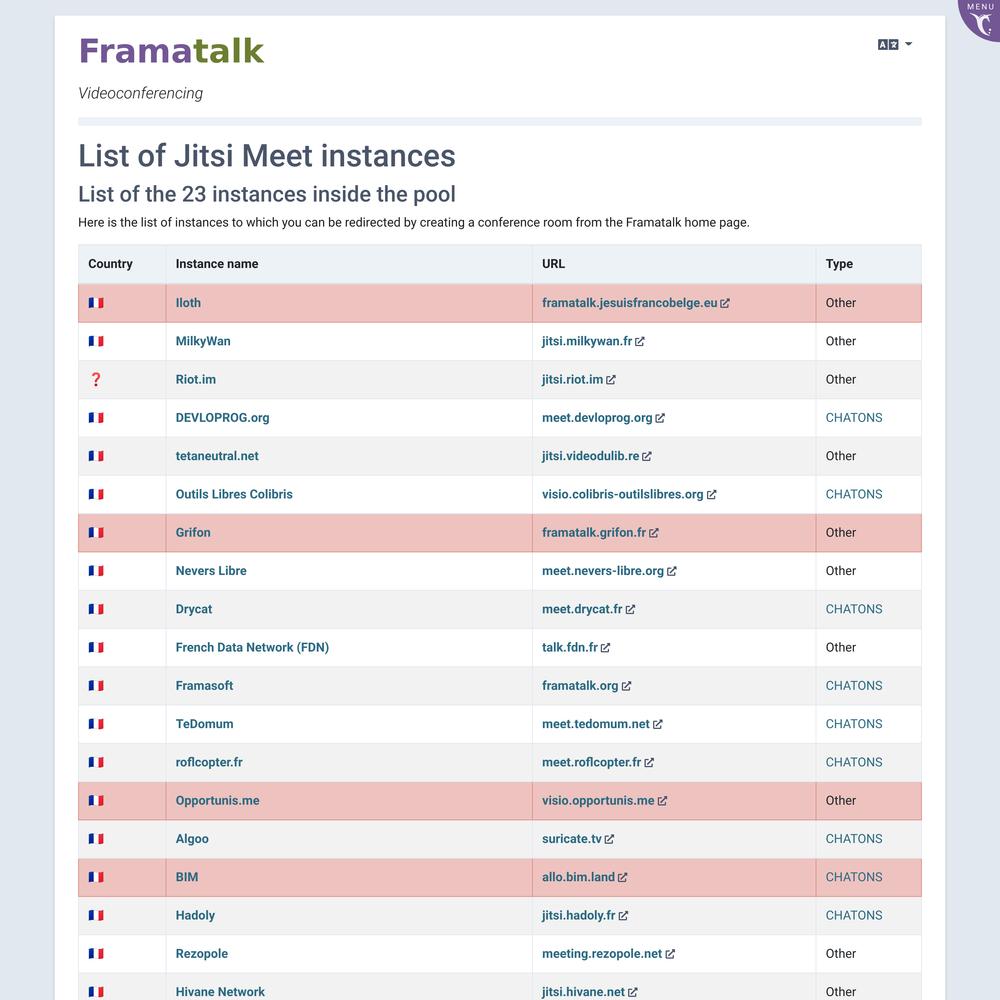Click external link icon beside talk.fdn.fr
Viewport: 1000px width, 1000px height.
pyautogui.click(x=605, y=648)
